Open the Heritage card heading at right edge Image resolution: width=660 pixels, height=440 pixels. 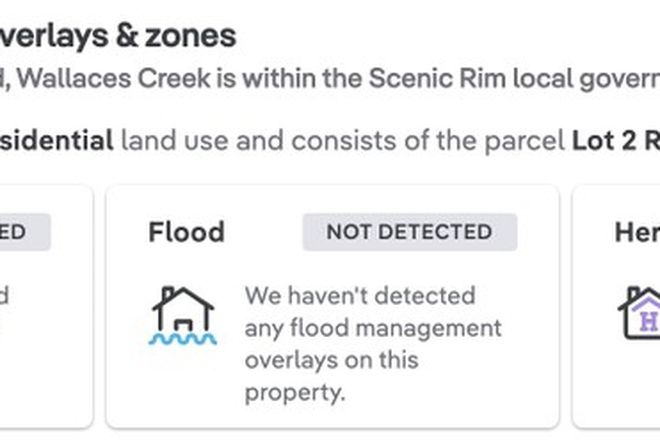[x=637, y=232]
